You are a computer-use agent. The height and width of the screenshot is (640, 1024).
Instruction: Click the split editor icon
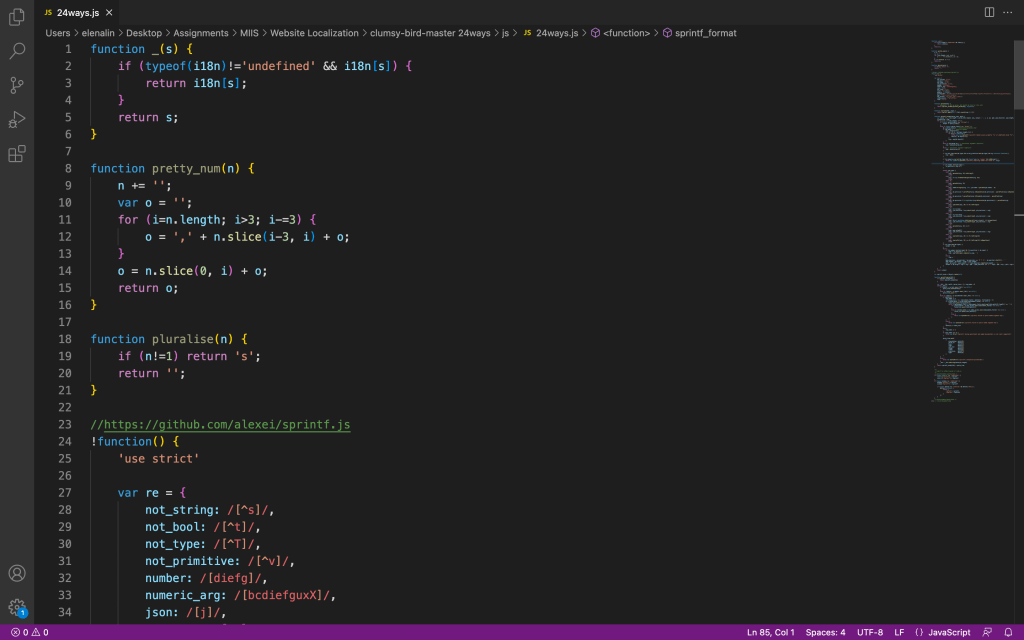pyautogui.click(x=989, y=12)
